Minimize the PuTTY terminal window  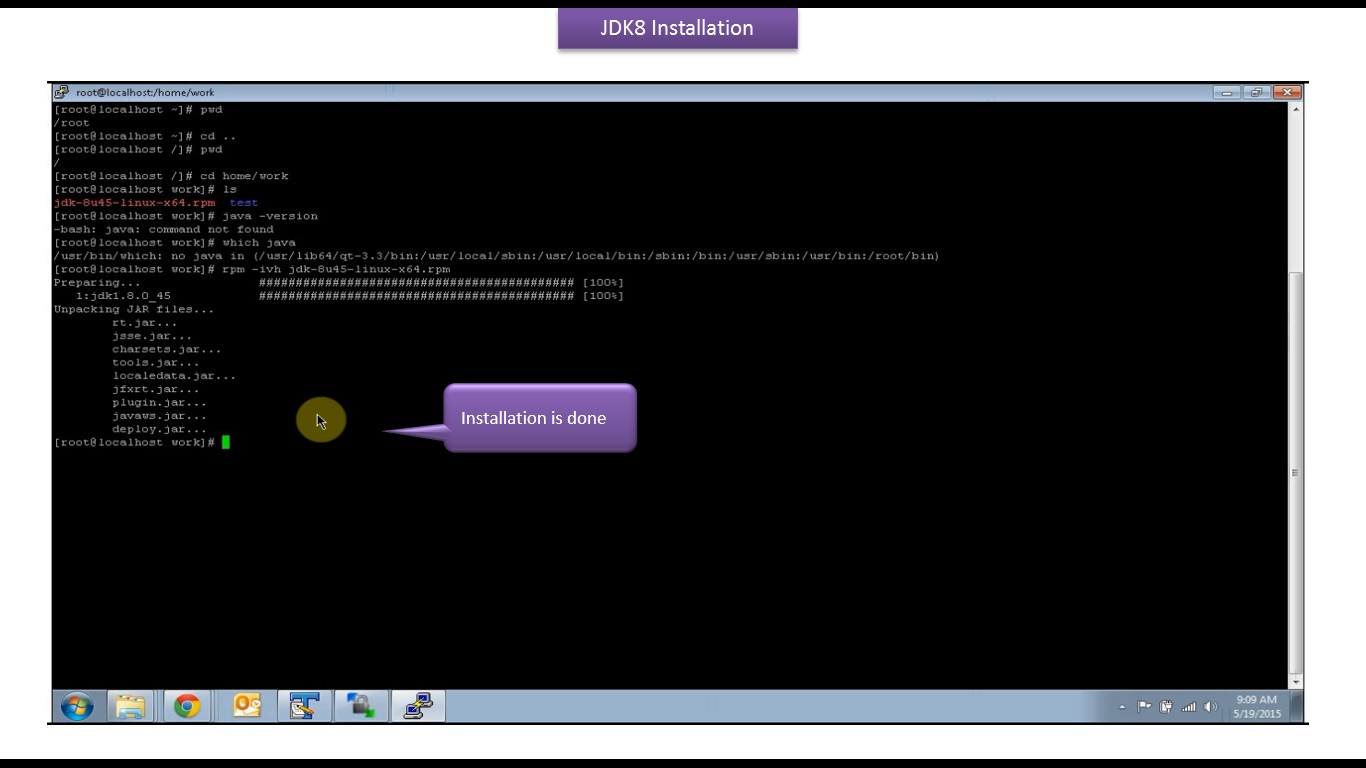(1227, 92)
